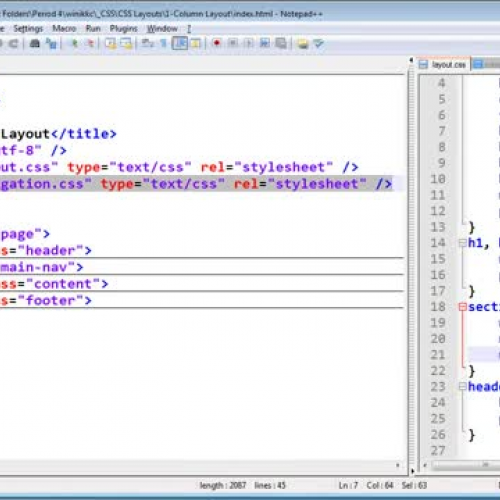Toggle the Word Wrap icon
Image resolution: width=500 pixels, height=500 pixels.
coord(147,44)
